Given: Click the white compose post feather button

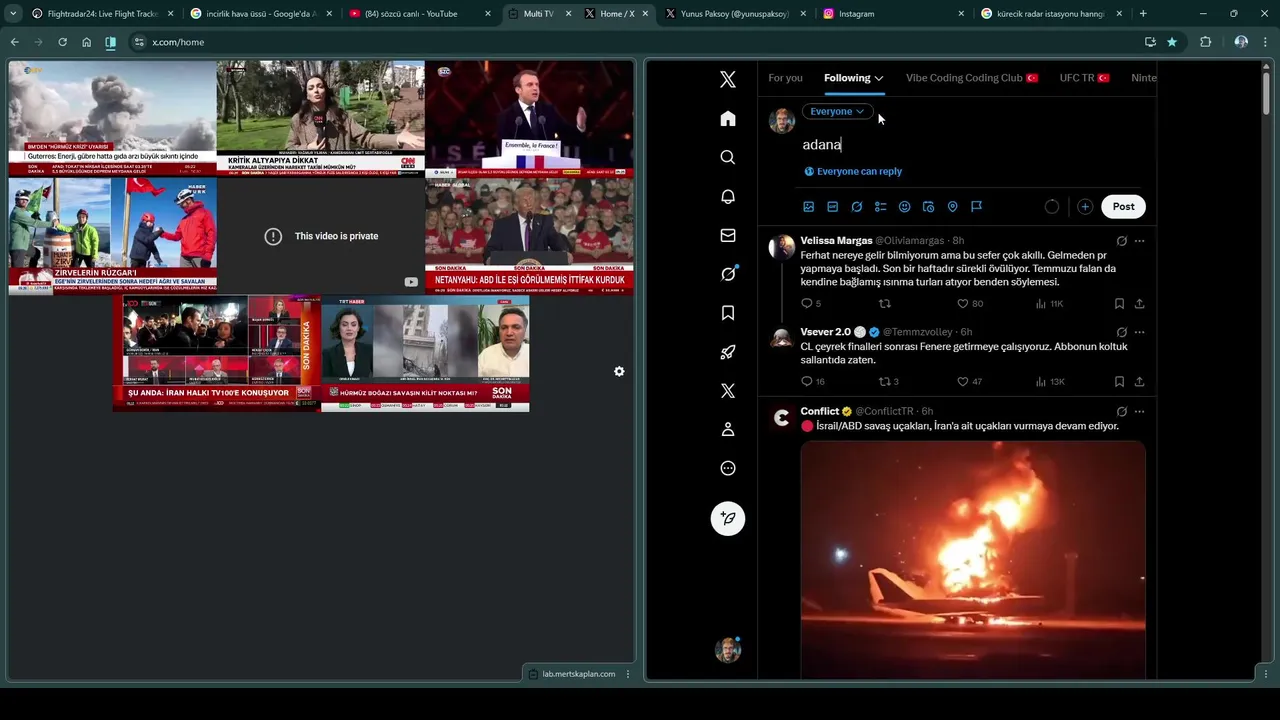Looking at the screenshot, I should click(728, 518).
